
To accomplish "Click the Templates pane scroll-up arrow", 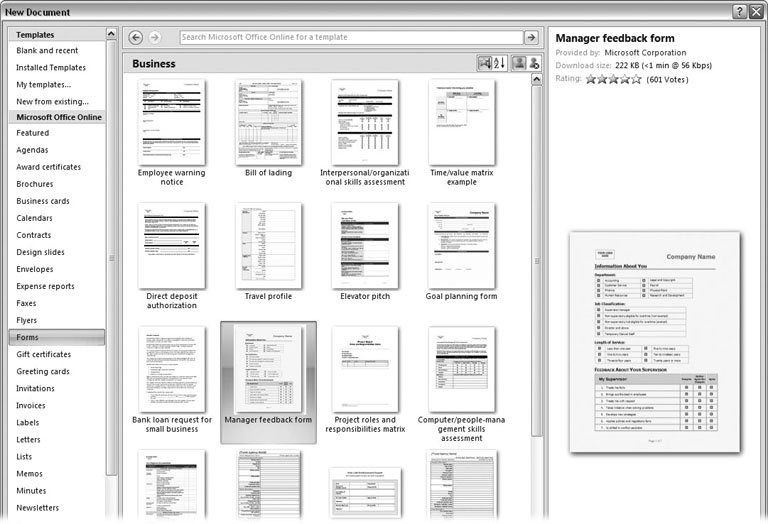I will tap(111, 34).
